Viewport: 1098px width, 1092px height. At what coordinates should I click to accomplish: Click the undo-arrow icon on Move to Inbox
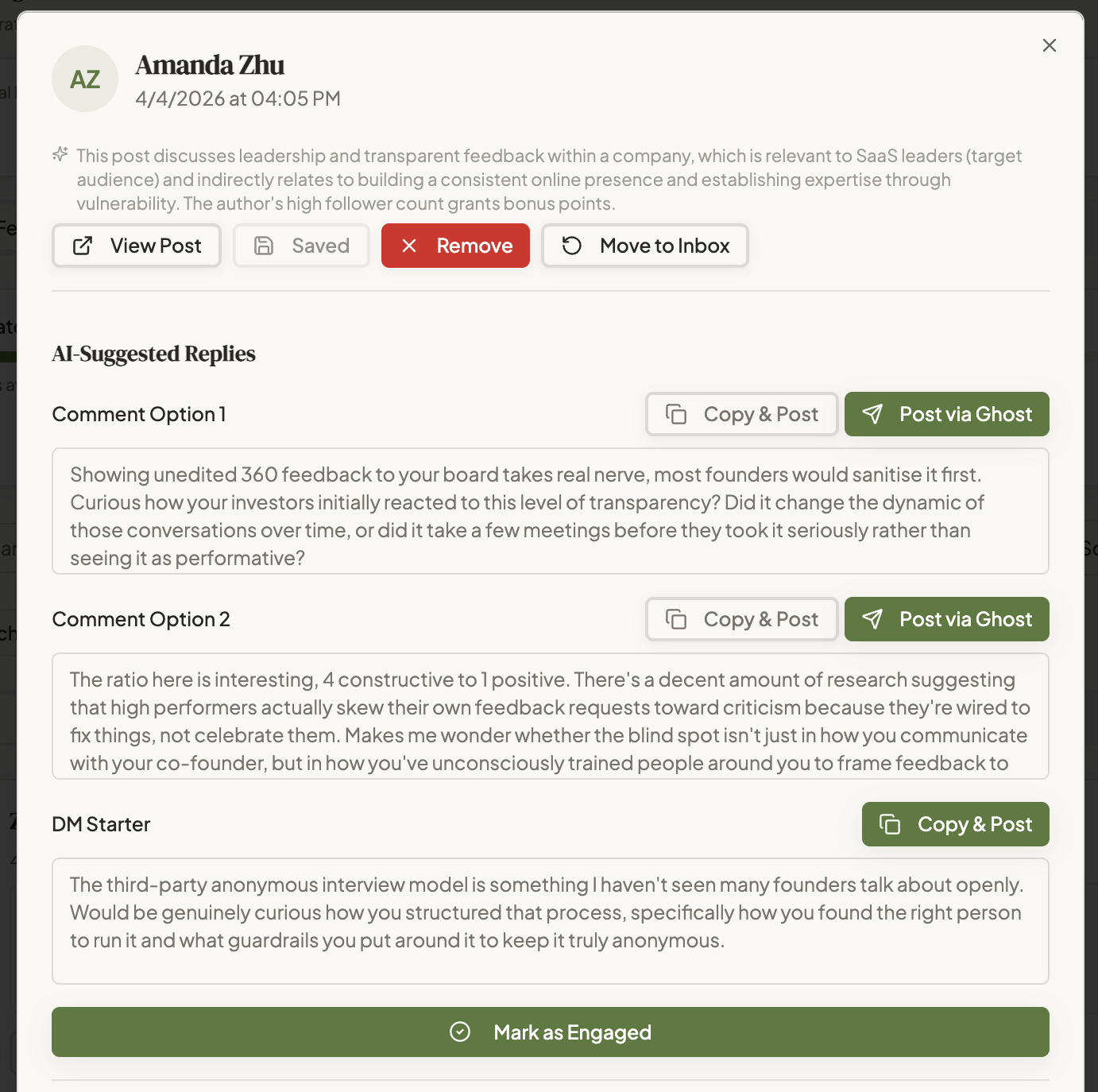point(570,246)
